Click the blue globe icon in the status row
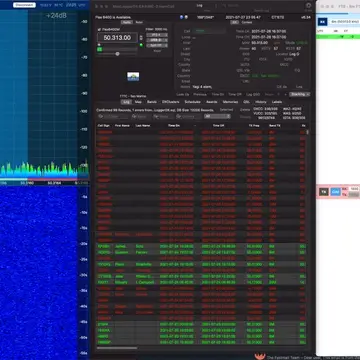The height and width of the screenshot is (360, 360). (182, 17)
